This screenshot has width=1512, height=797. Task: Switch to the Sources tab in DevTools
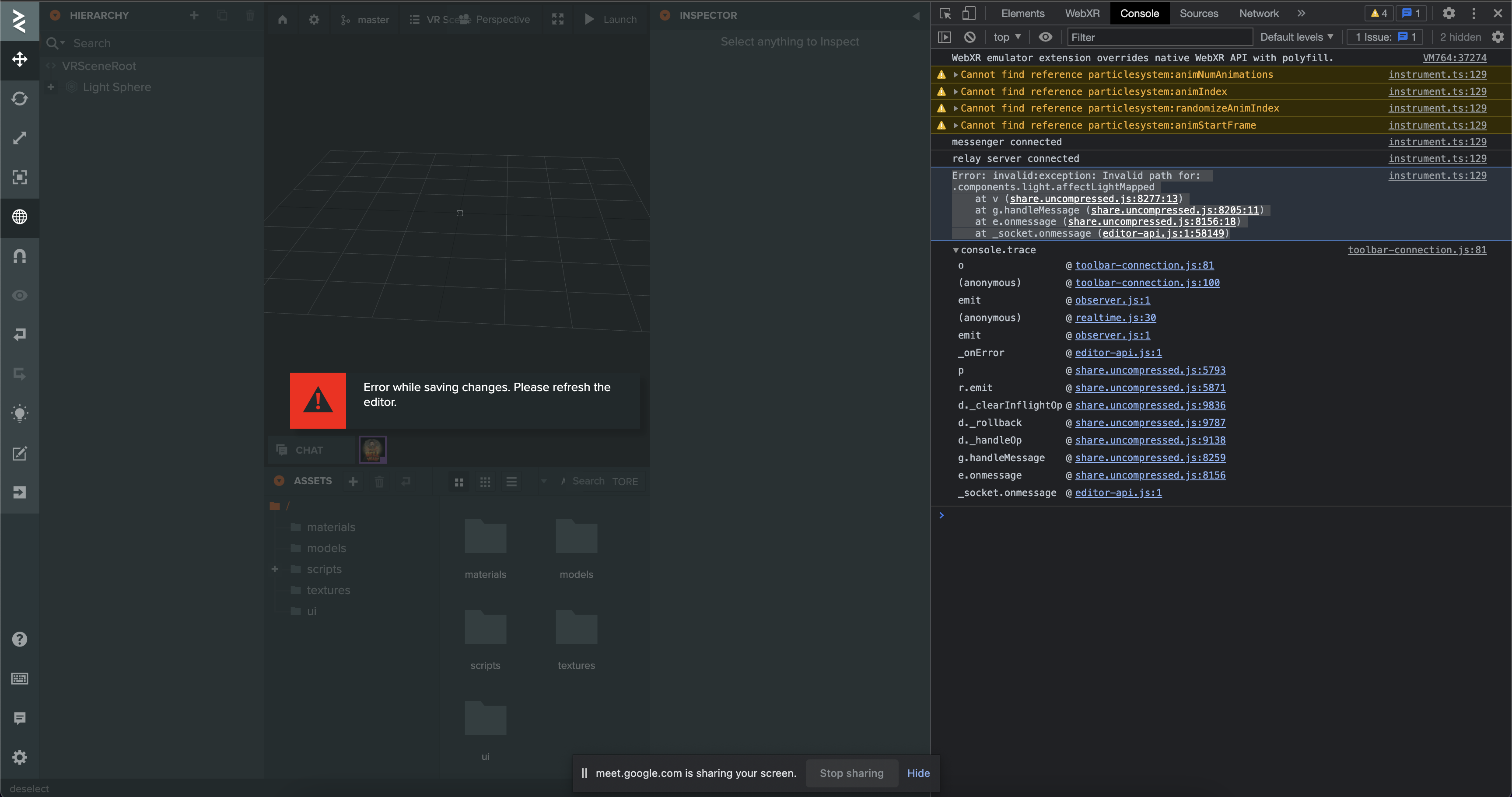1199,13
